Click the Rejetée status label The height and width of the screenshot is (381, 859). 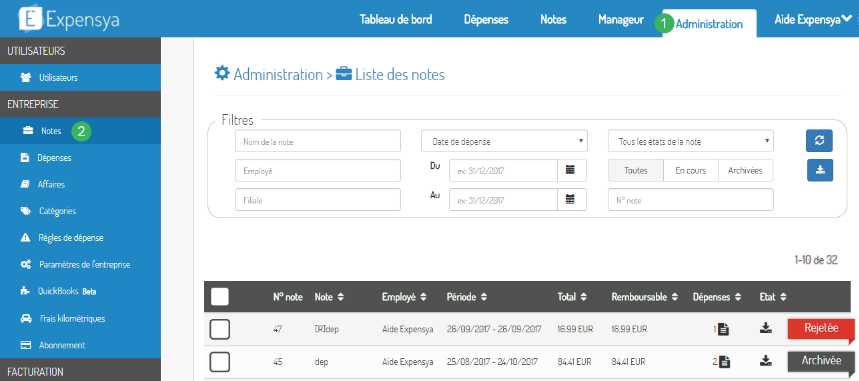[821, 329]
